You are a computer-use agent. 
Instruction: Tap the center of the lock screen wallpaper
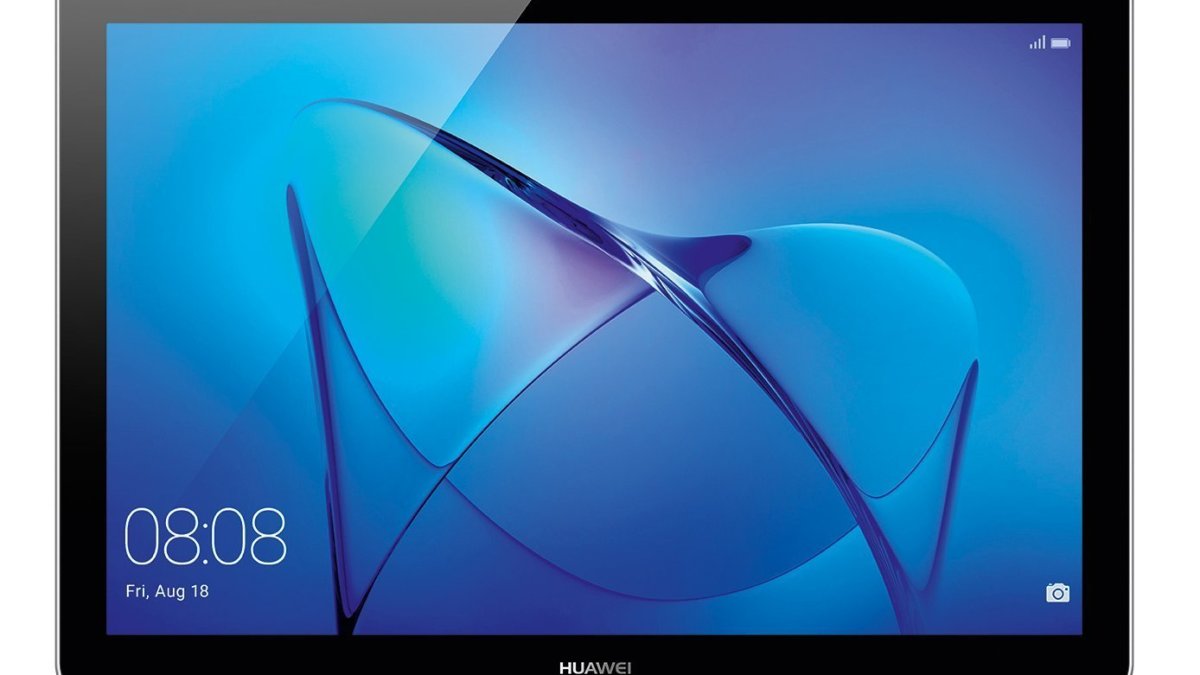pyautogui.click(x=594, y=328)
